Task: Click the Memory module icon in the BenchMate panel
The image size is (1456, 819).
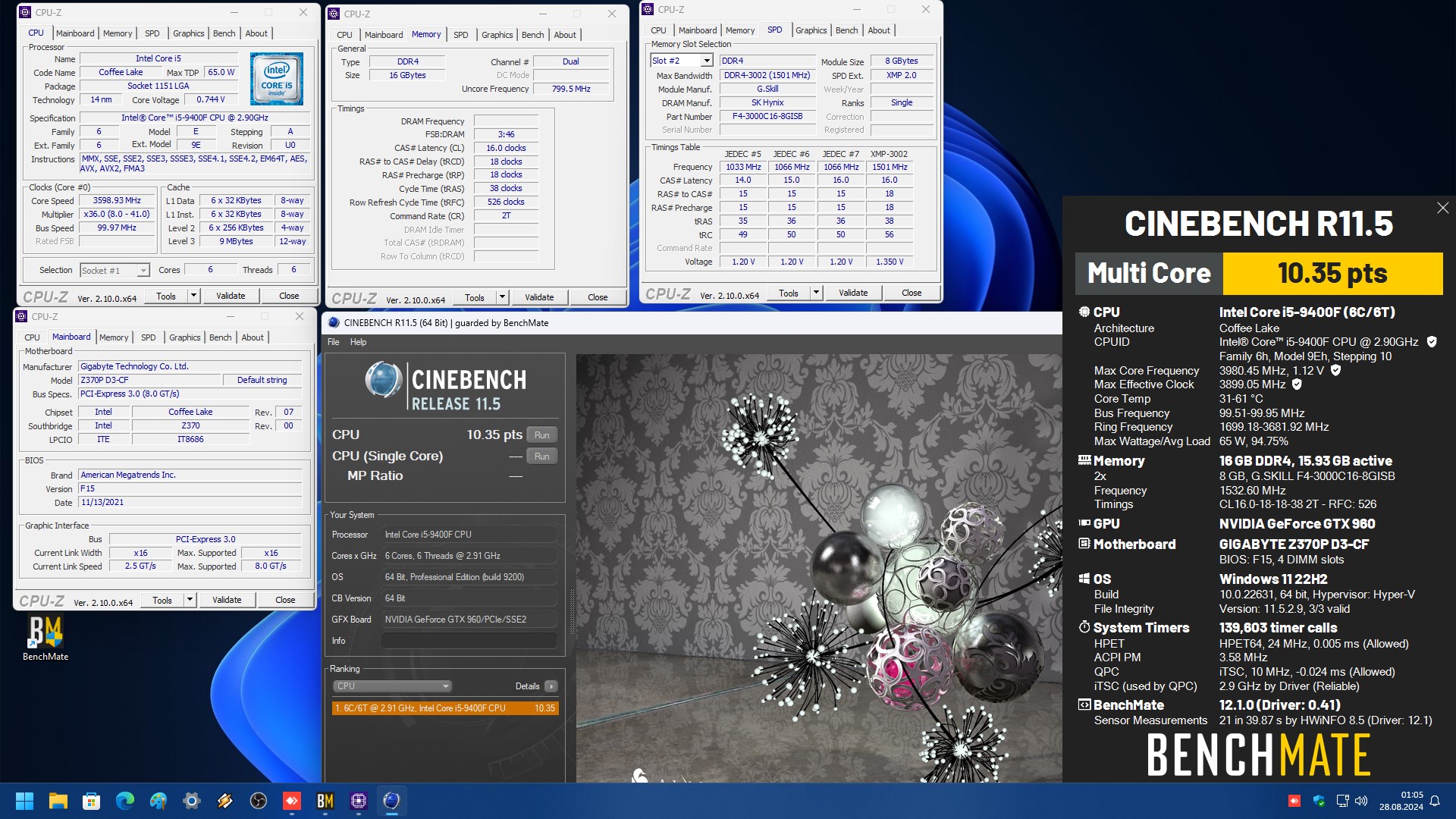Action: (1084, 460)
